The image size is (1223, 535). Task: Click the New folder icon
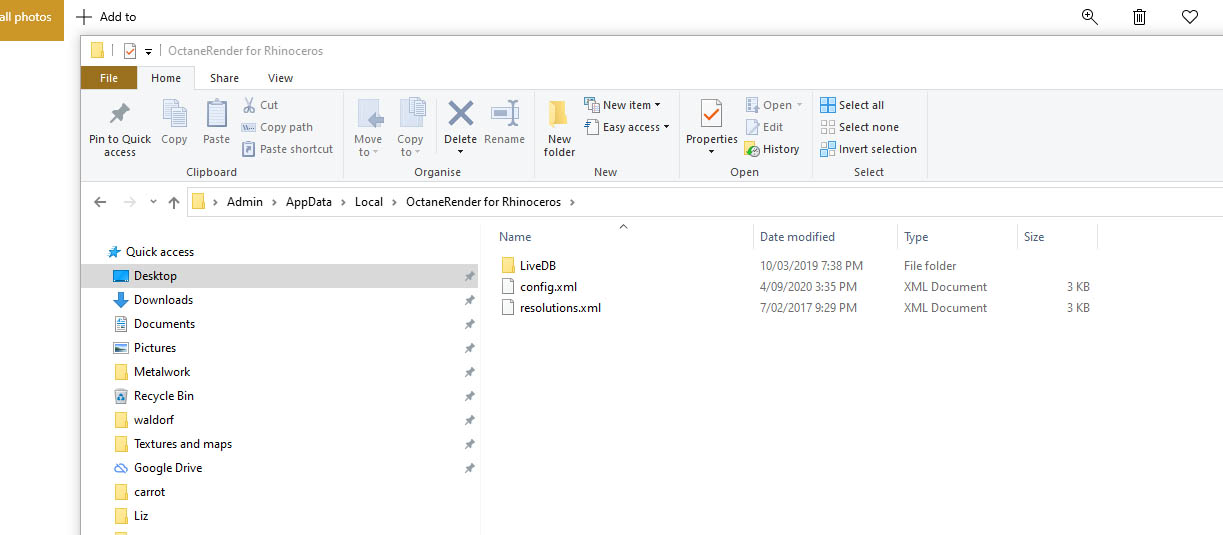tap(559, 114)
